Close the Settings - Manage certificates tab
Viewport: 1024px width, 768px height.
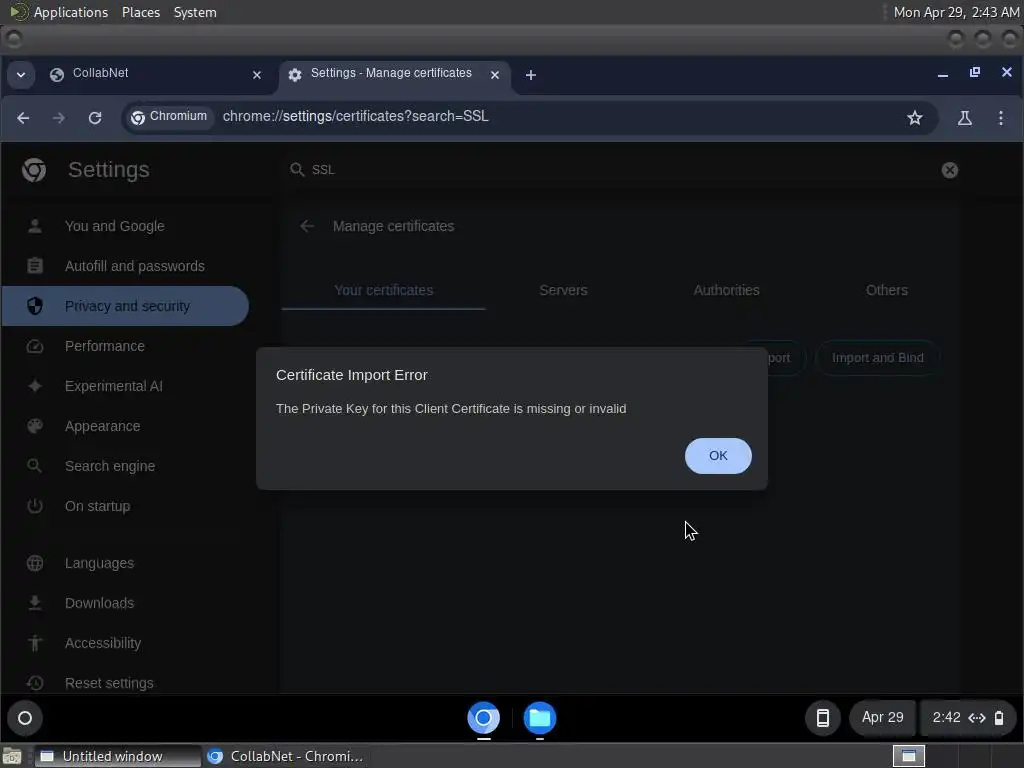(x=495, y=75)
